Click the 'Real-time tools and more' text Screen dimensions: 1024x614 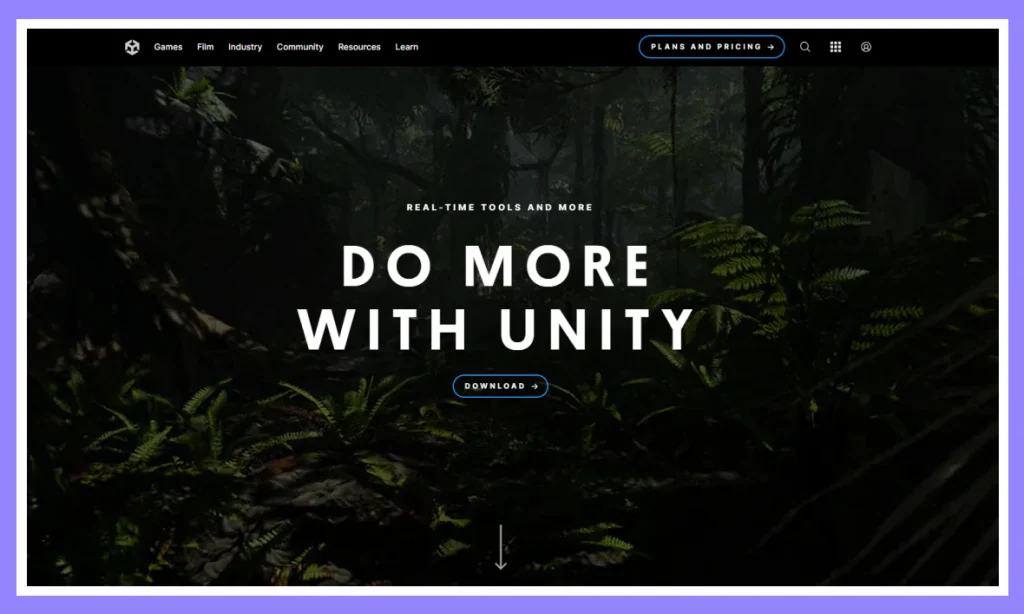pyautogui.click(x=500, y=207)
